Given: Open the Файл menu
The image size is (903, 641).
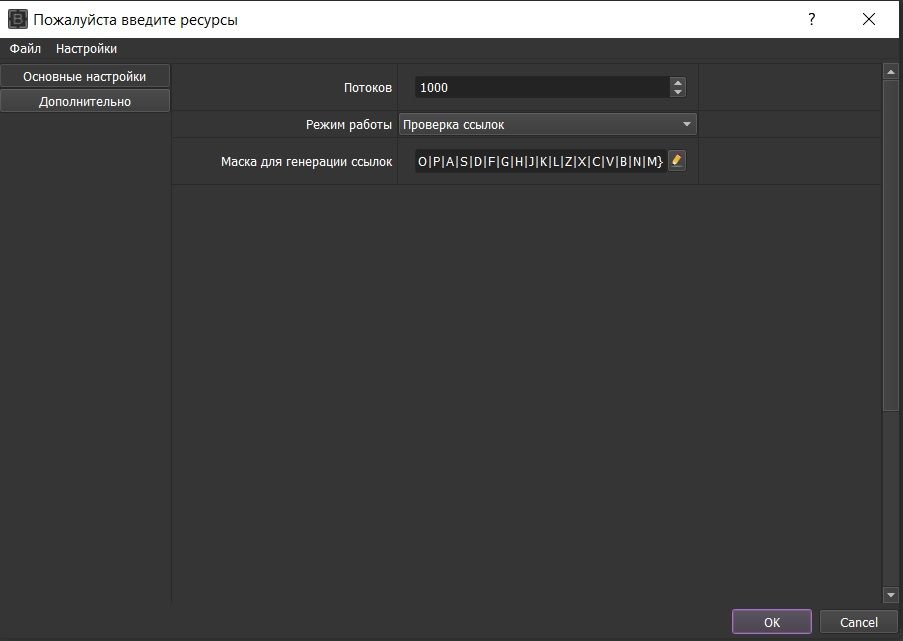Looking at the screenshot, I should click(x=25, y=48).
